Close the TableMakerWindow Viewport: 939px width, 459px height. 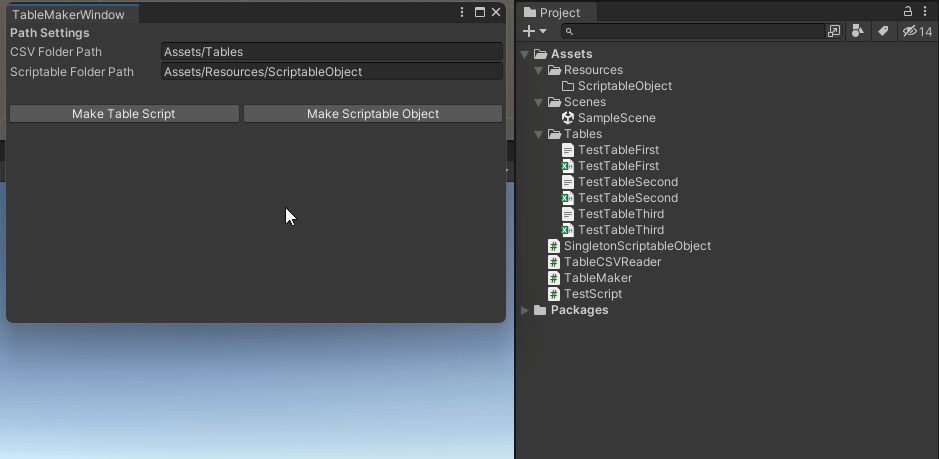[x=496, y=12]
